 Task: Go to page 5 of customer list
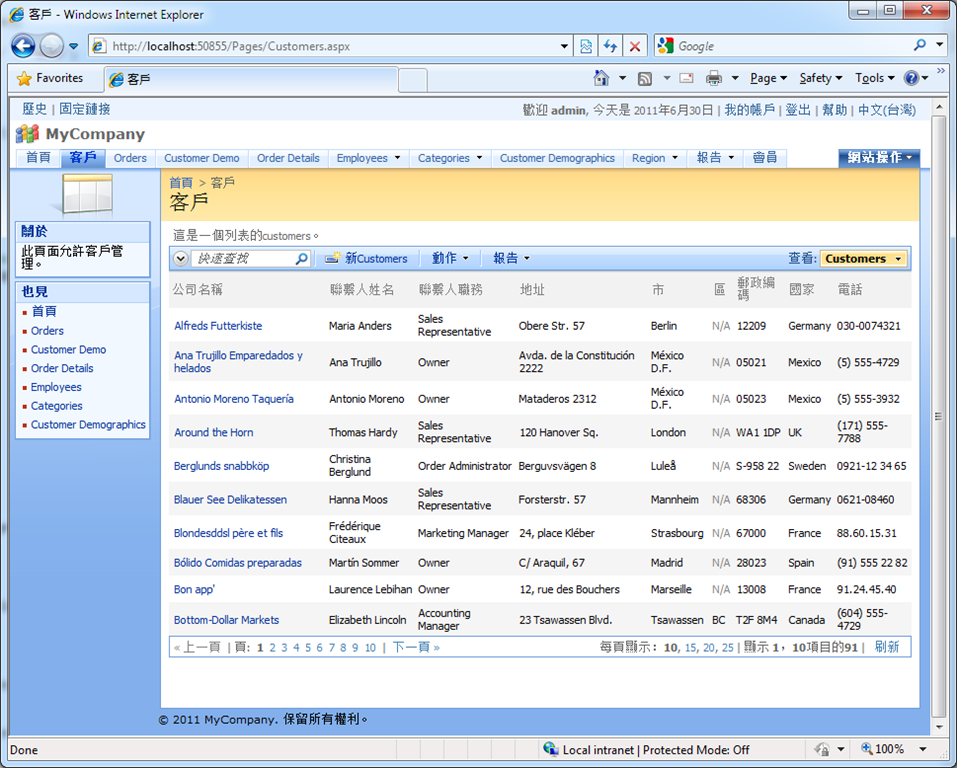(308, 648)
